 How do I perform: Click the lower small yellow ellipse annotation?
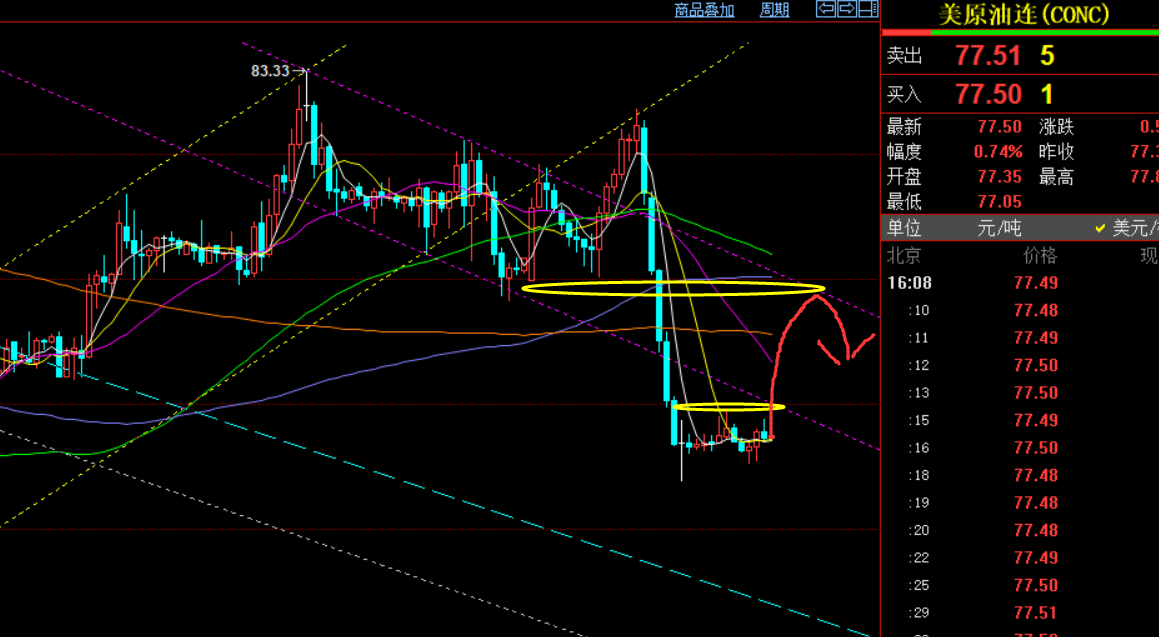[x=728, y=407]
